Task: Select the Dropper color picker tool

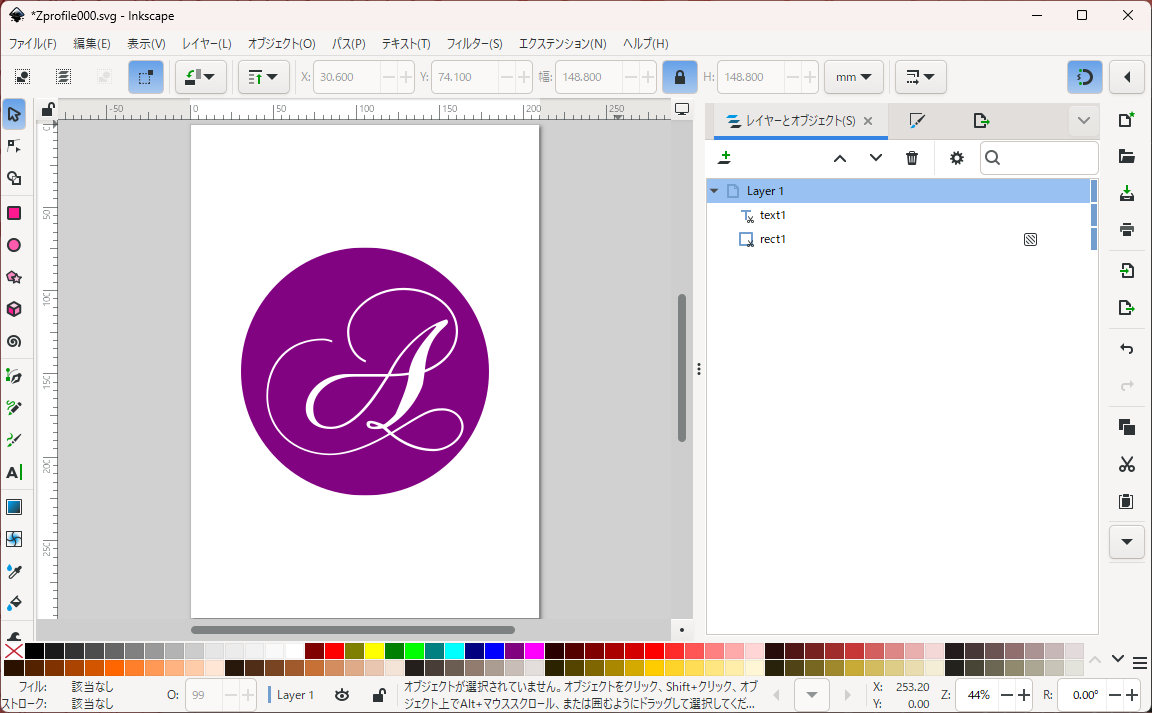Action: pos(14,571)
